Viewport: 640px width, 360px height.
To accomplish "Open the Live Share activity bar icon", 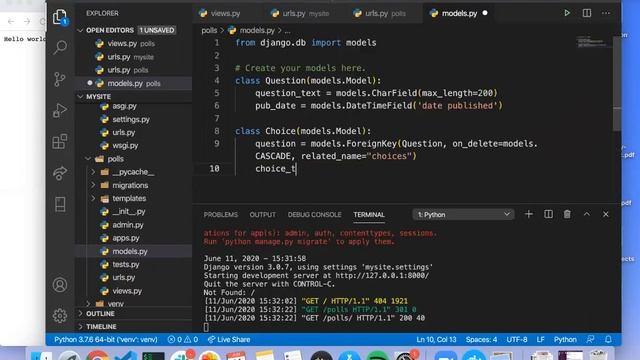I will [60, 173].
